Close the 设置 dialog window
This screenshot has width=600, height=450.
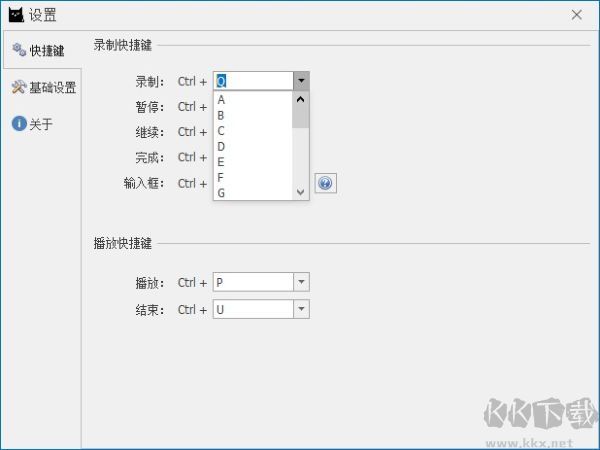pyautogui.click(x=576, y=15)
